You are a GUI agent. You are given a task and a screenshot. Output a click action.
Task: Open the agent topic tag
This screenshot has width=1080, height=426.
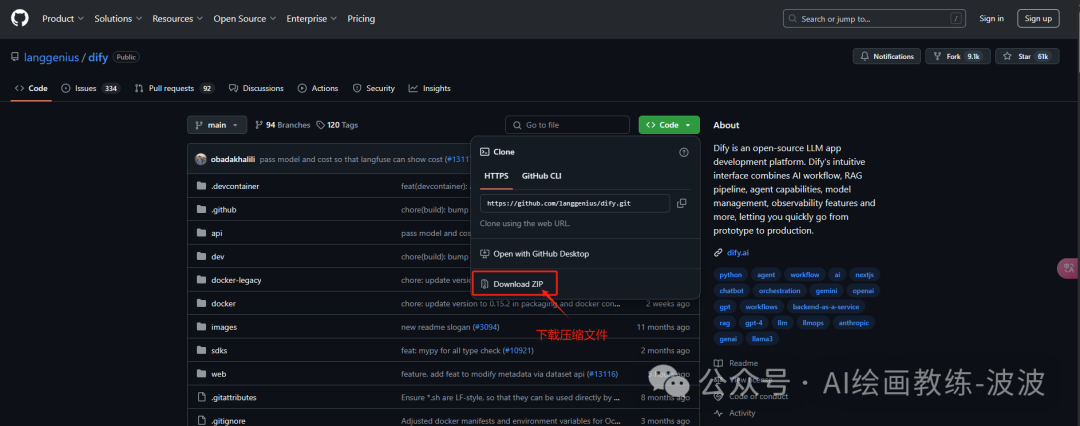[765, 274]
